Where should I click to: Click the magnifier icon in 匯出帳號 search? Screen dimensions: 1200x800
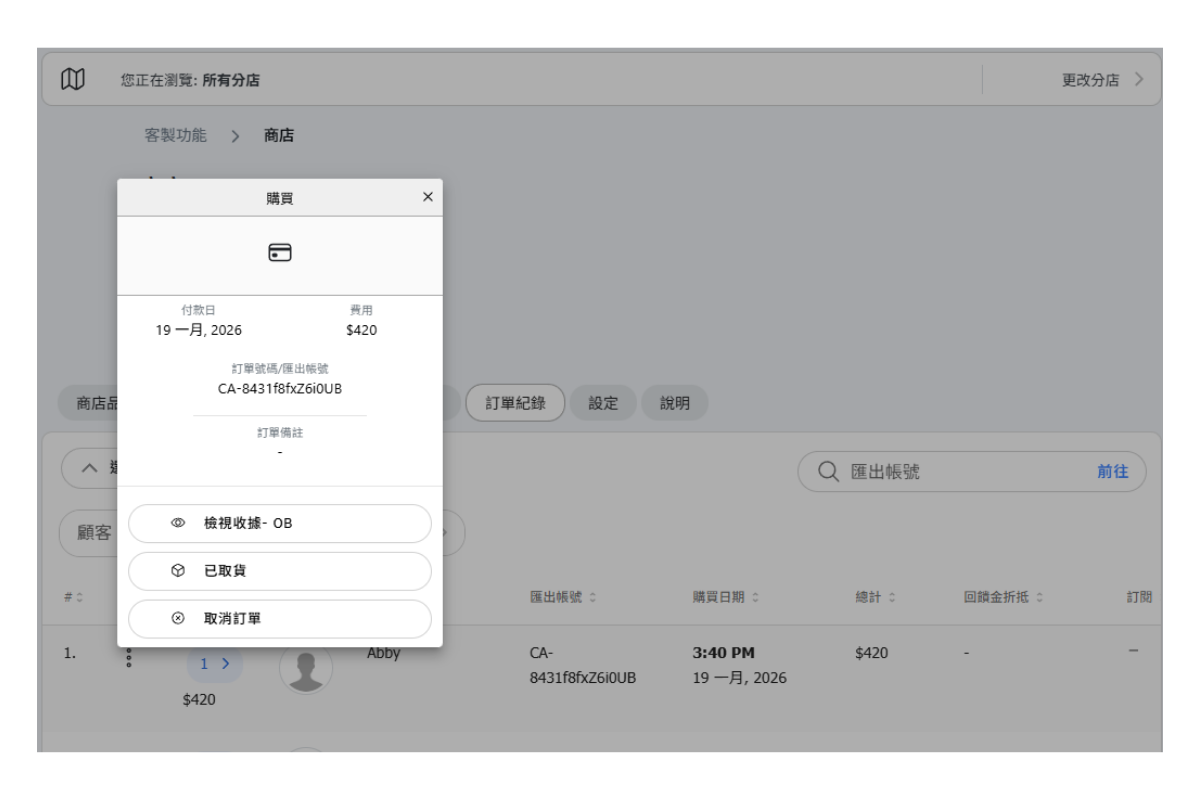click(x=828, y=471)
